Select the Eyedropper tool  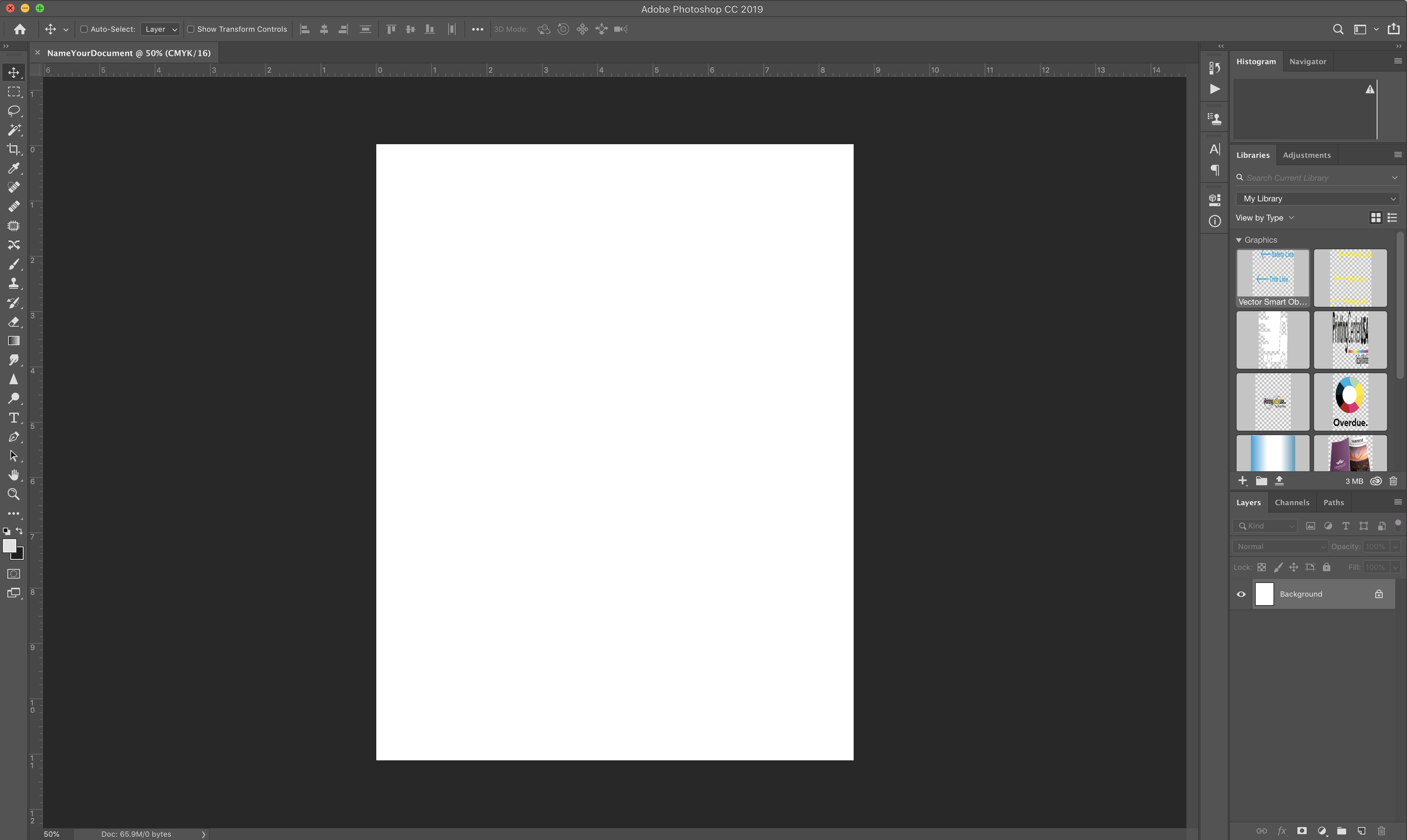click(14, 168)
